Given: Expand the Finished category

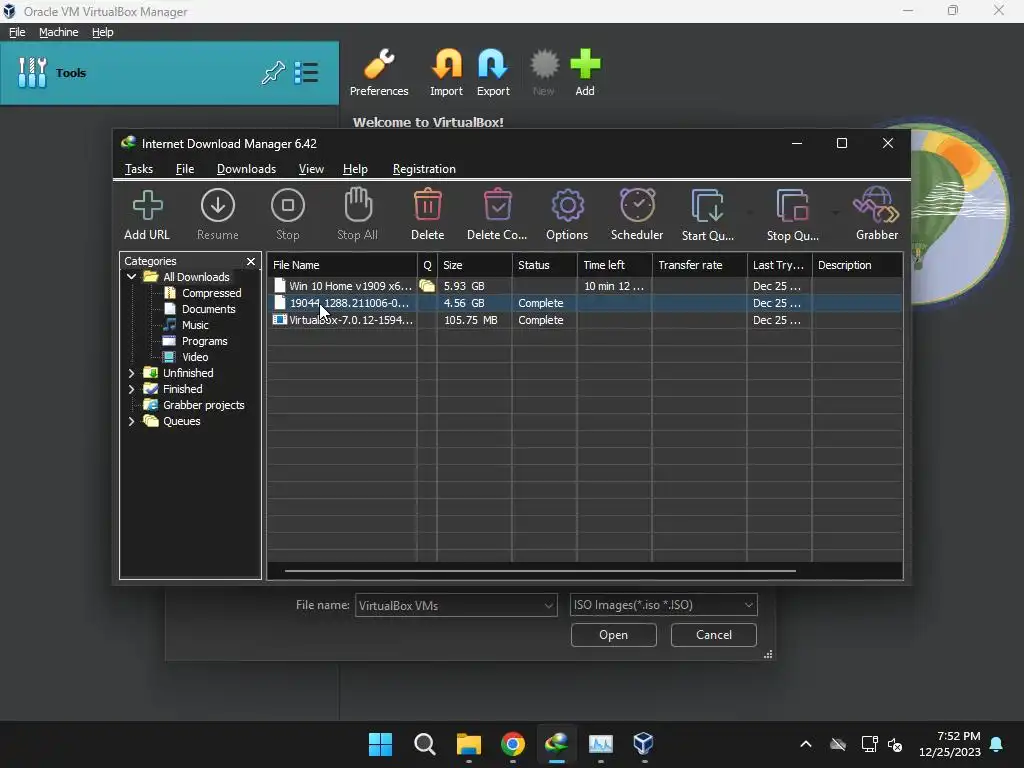Looking at the screenshot, I should (131, 389).
